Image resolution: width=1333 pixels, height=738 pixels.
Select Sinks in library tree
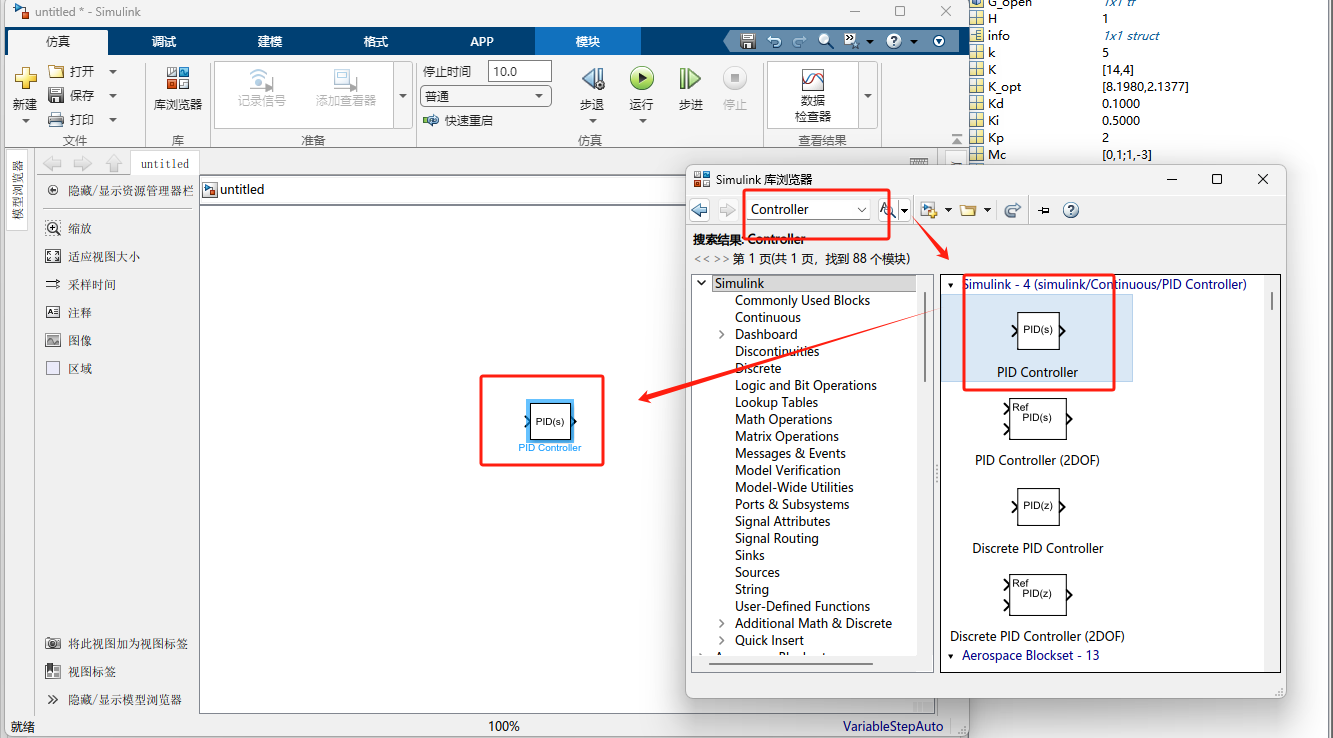750,555
